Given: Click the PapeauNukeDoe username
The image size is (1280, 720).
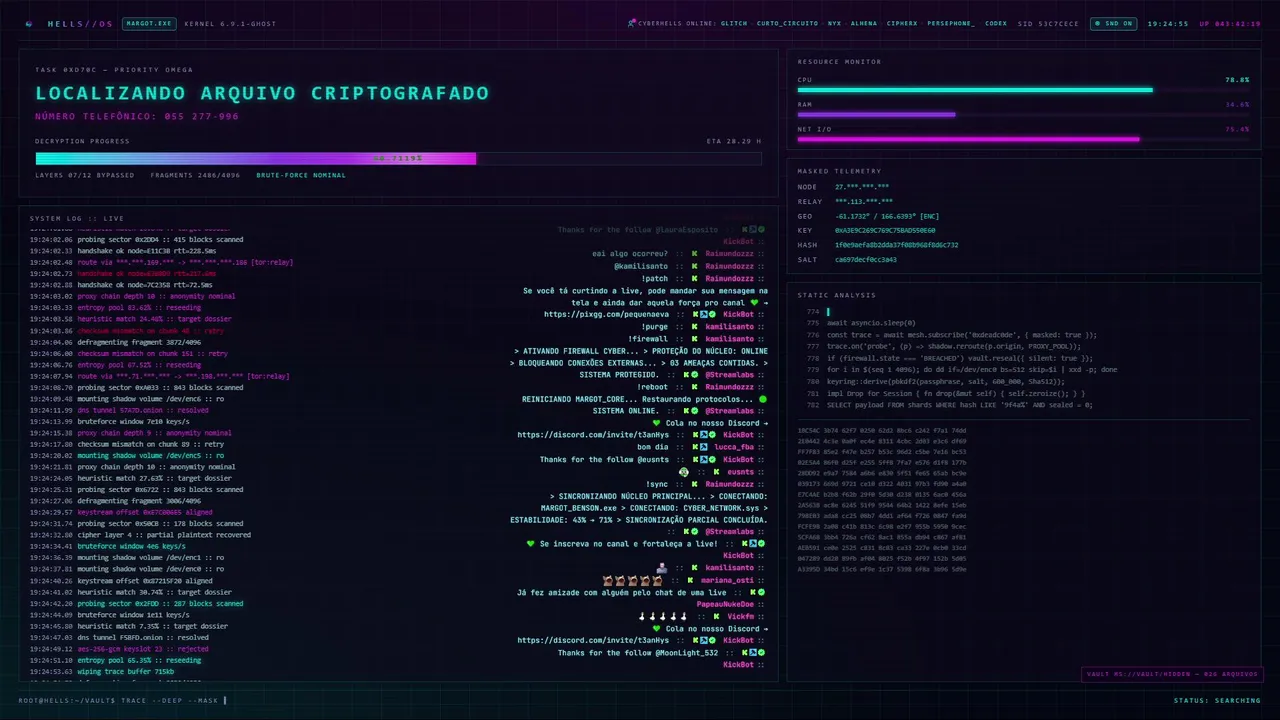Looking at the screenshot, I should tap(725, 604).
